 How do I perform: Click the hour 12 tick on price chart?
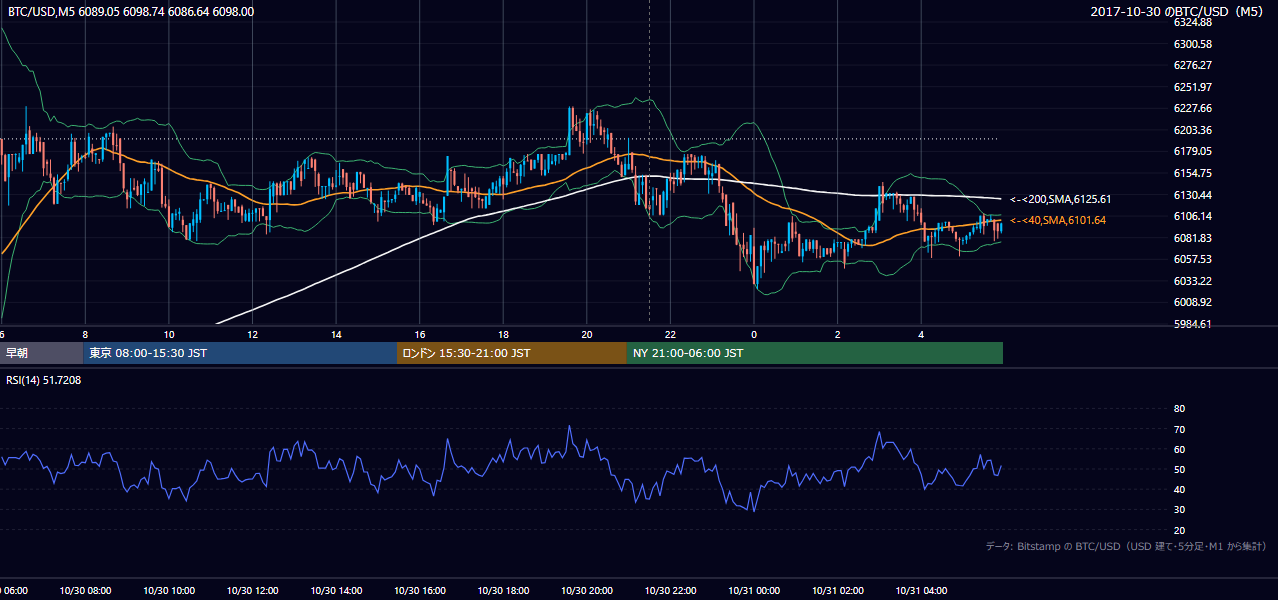(253, 335)
